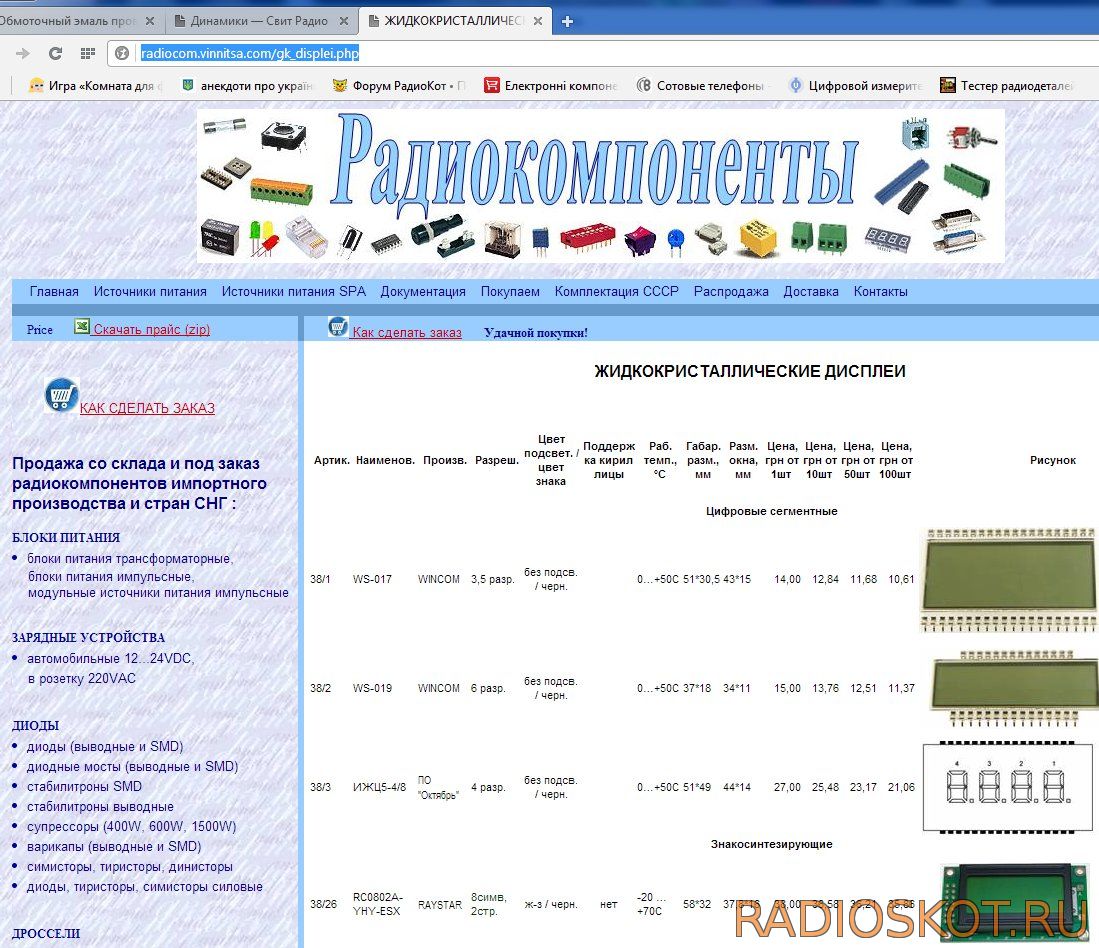
Task: Open the Комплектация СССР menu item
Action: pyautogui.click(x=617, y=291)
